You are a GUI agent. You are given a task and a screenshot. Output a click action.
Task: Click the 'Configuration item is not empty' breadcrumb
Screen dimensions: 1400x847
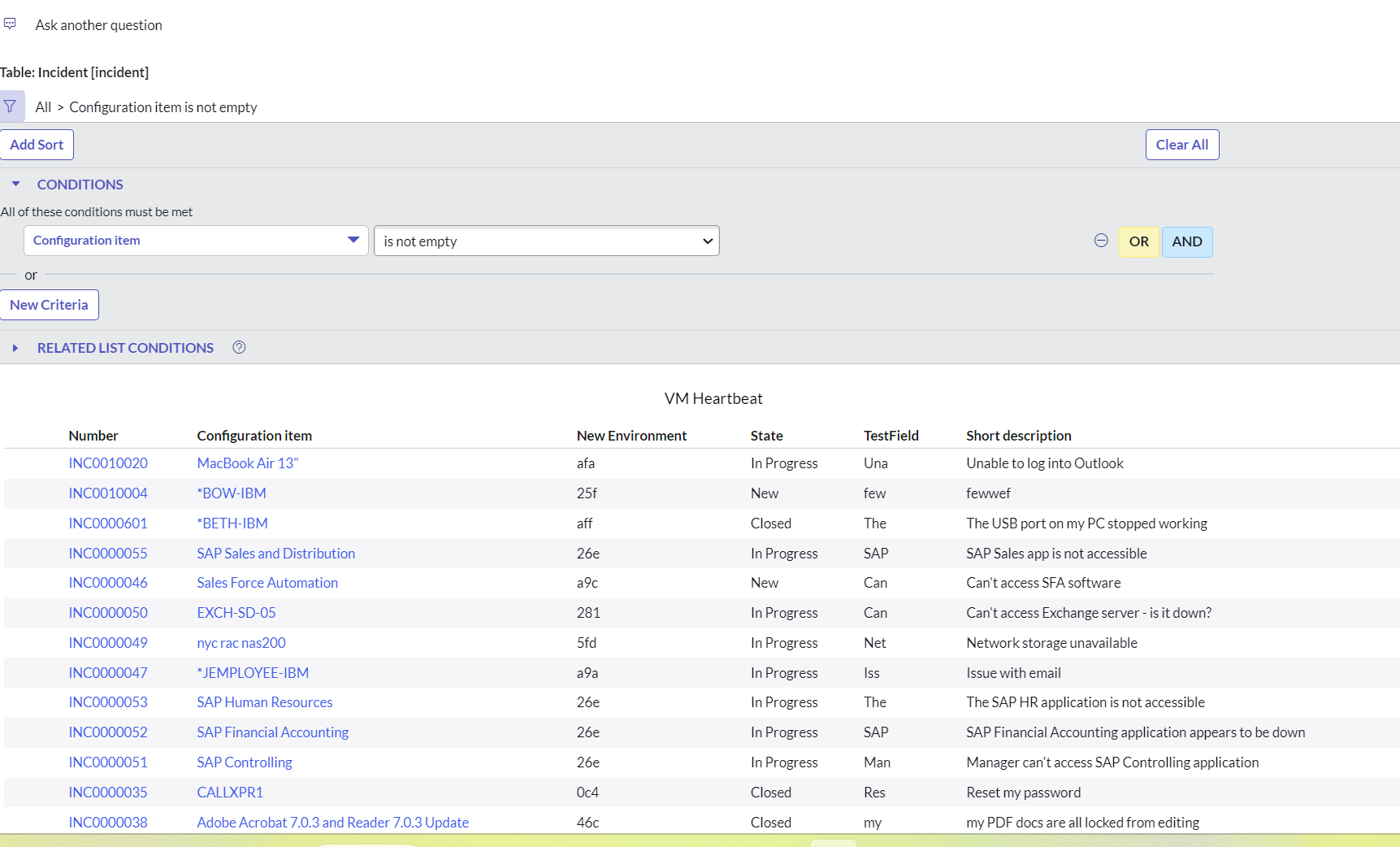click(163, 106)
